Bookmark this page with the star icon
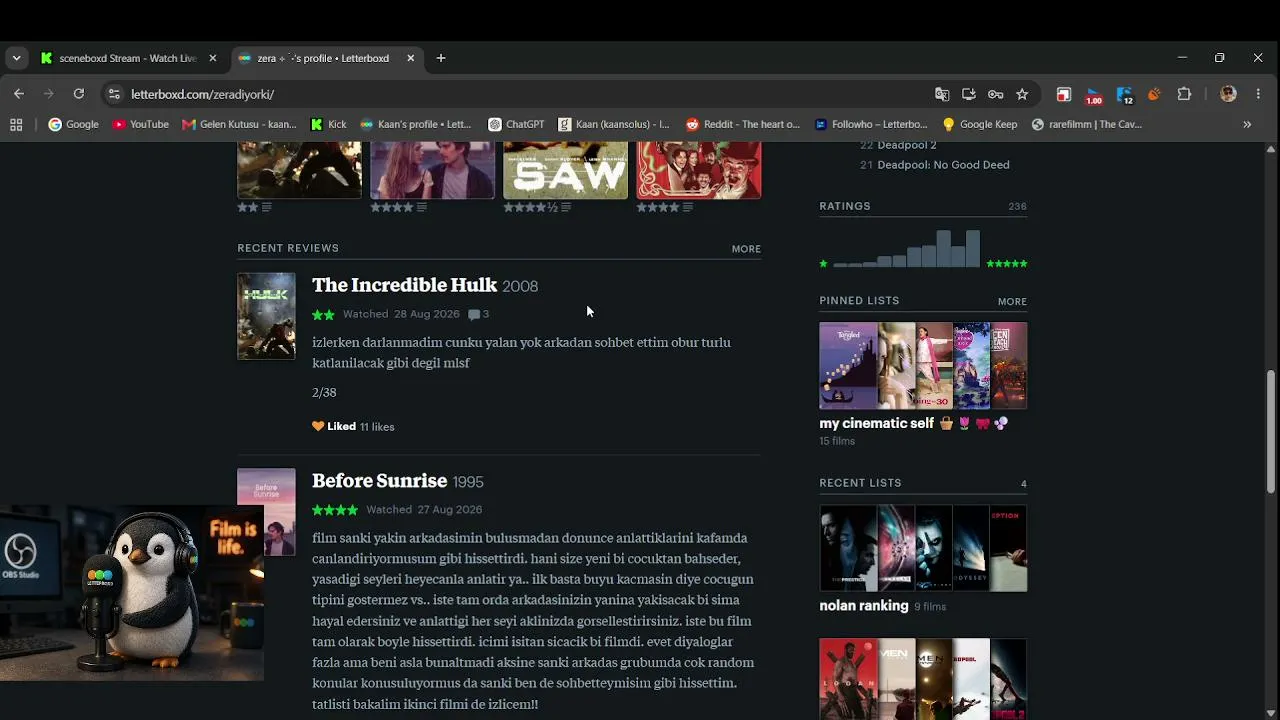The width and height of the screenshot is (1280, 720). 1022,94
